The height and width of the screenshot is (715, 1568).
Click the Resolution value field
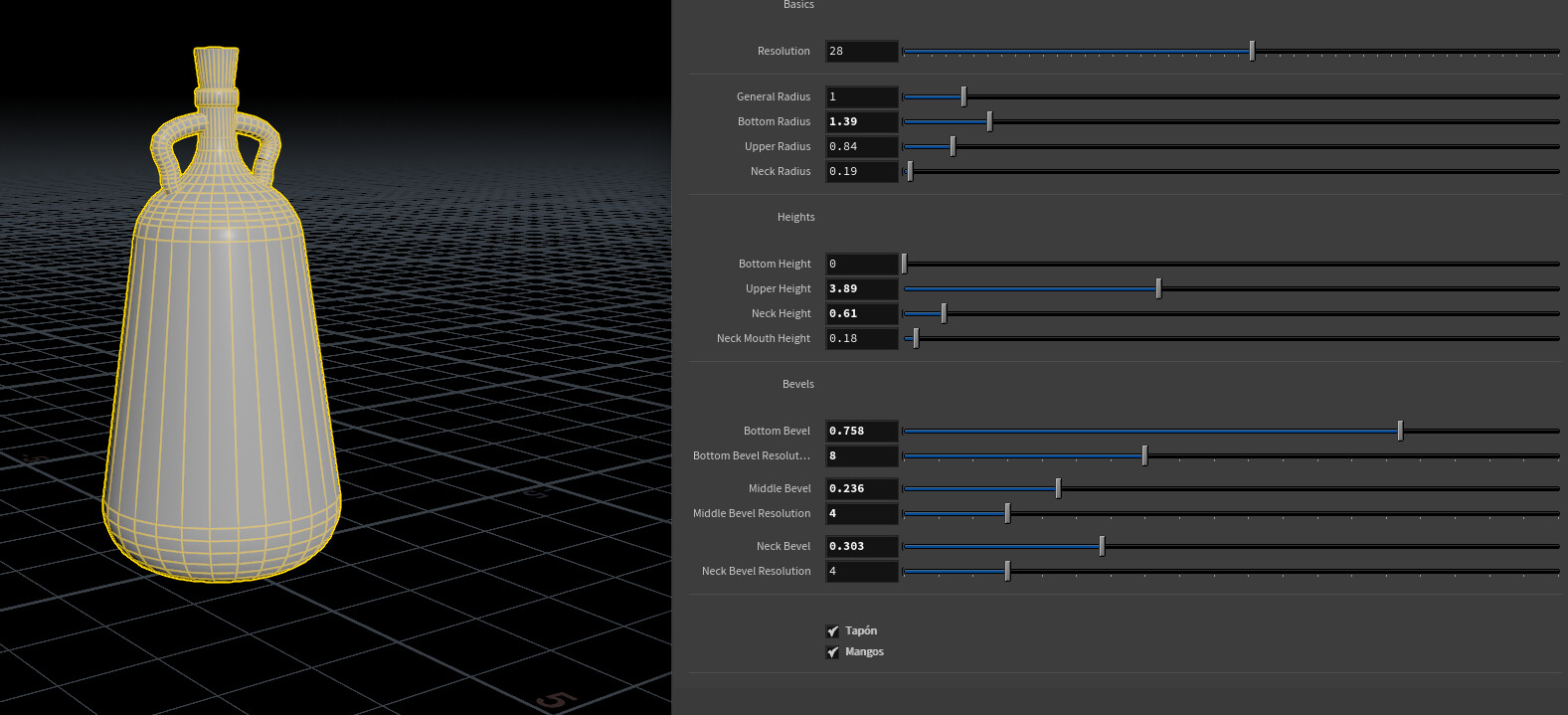click(x=861, y=51)
